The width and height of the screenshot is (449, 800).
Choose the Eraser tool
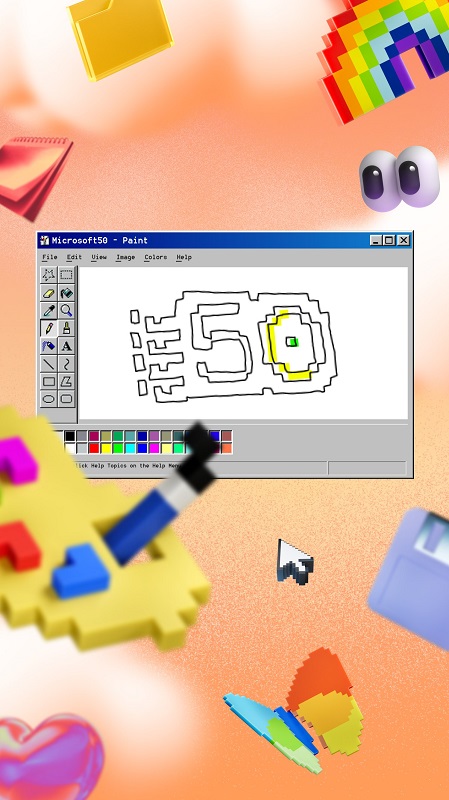48,293
